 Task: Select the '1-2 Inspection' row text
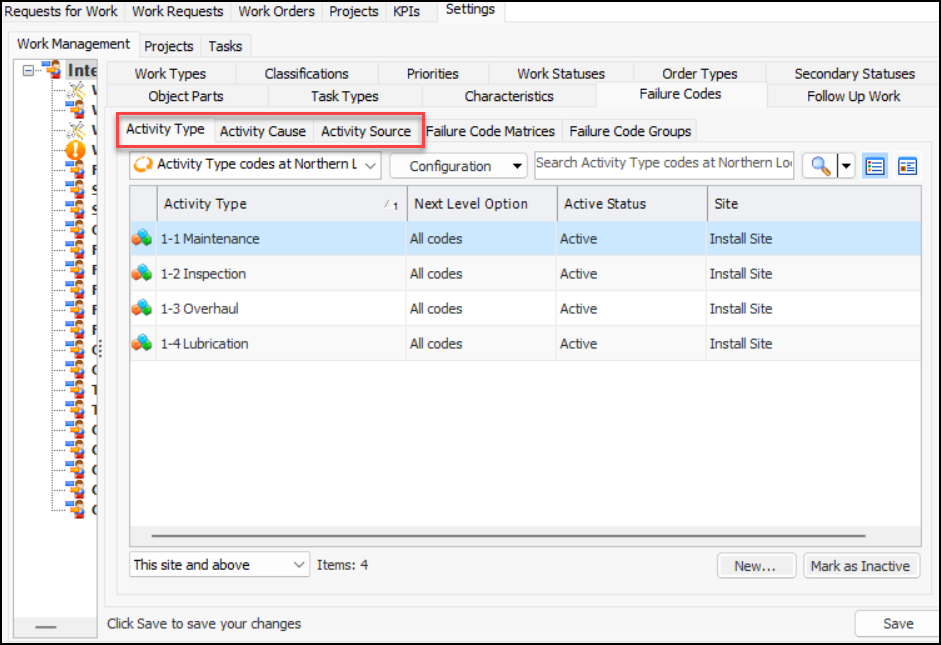click(203, 274)
